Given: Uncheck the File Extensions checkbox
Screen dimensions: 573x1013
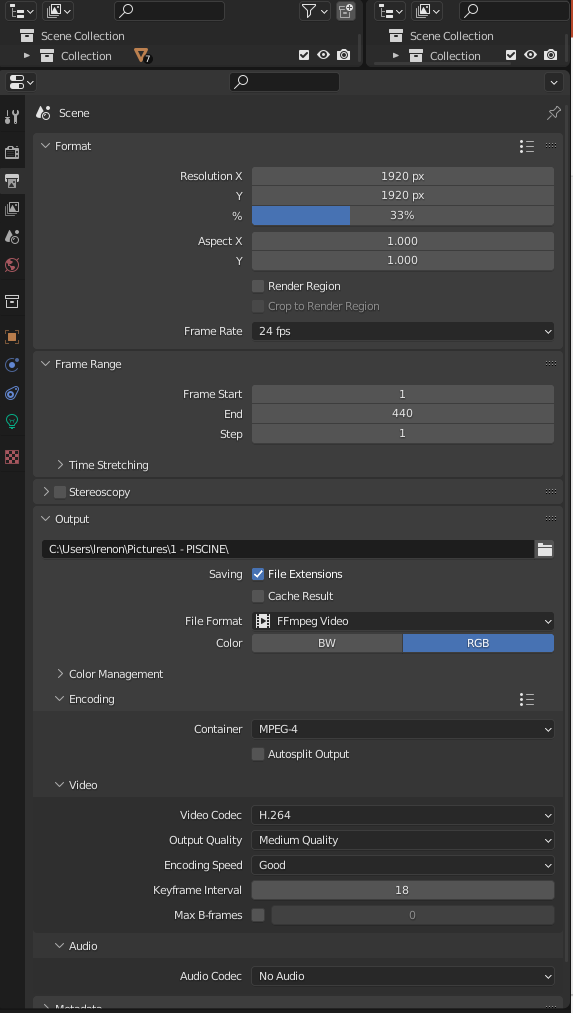Looking at the screenshot, I should point(258,574).
